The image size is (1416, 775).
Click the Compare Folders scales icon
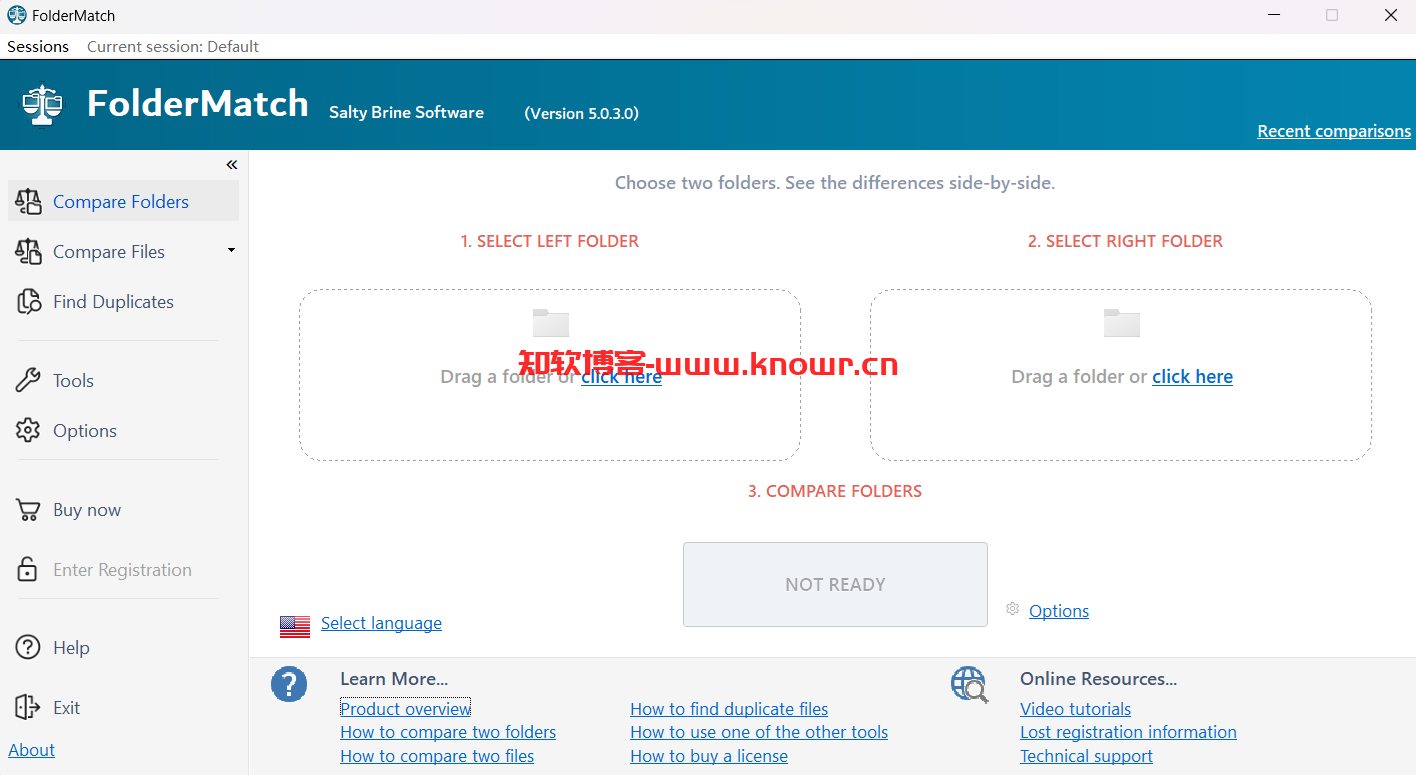click(28, 201)
